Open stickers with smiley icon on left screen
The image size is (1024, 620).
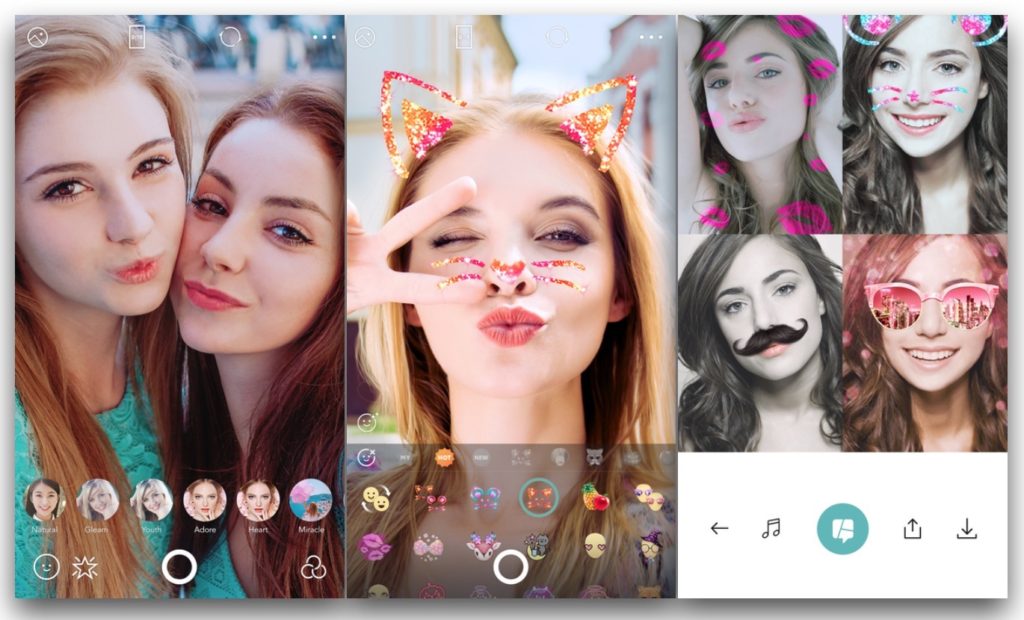pyautogui.click(x=45, y=566)
